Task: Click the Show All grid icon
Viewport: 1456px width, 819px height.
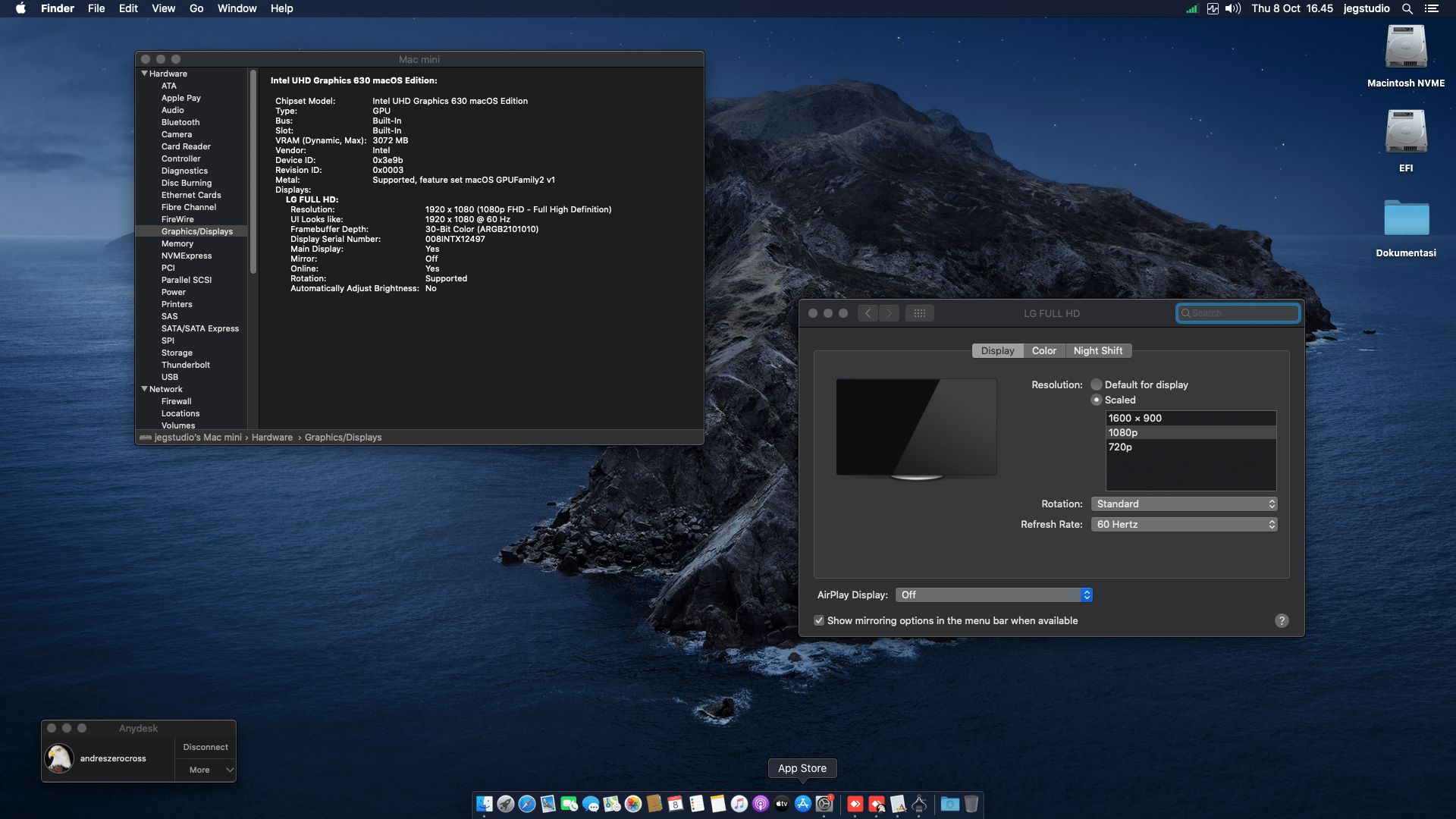Action: click(x=919, y=313)
